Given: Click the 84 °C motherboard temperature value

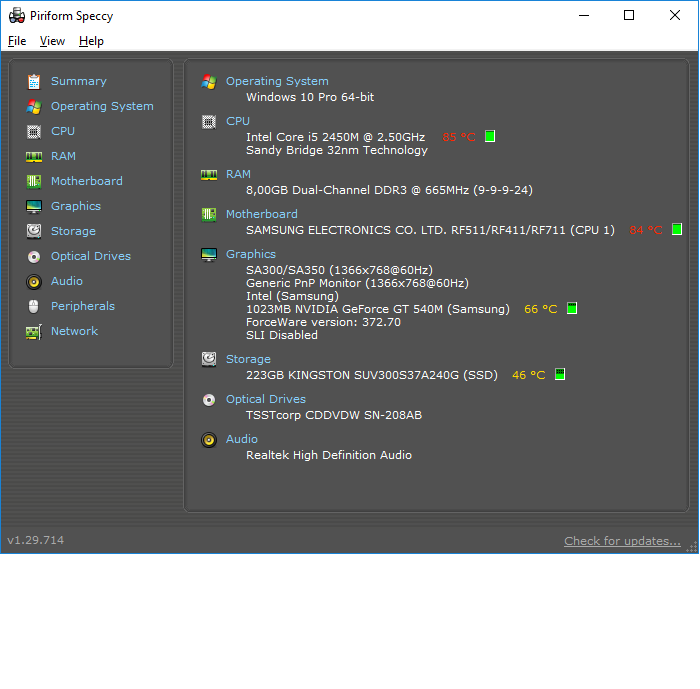Looking at the screenshot, I should [646, 230].
